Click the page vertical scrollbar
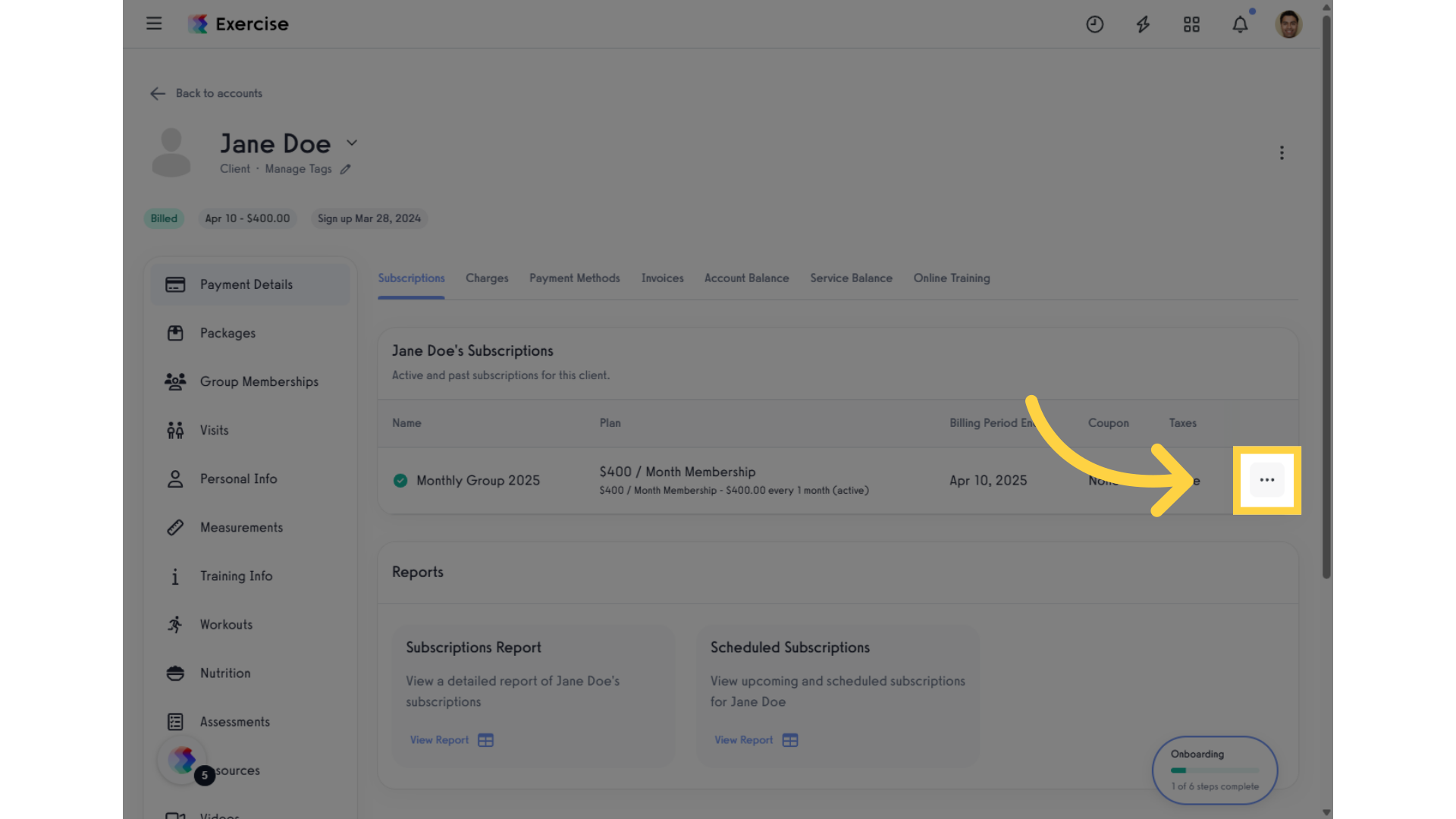1456x819 pixels. pyautogui.click(x=1326, y=296)
